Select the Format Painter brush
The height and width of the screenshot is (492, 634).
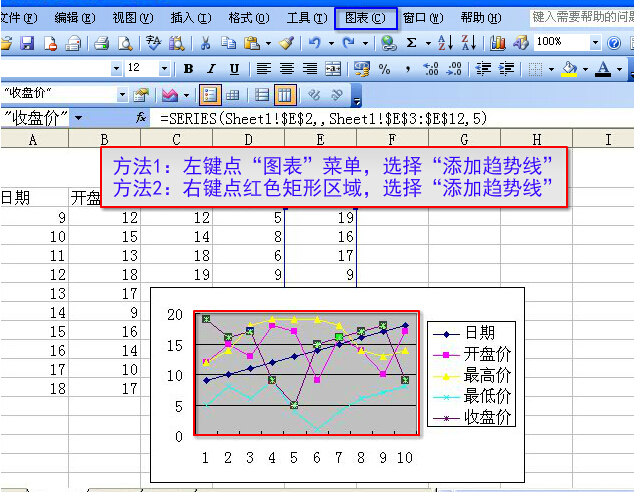[x=287, y=43]
